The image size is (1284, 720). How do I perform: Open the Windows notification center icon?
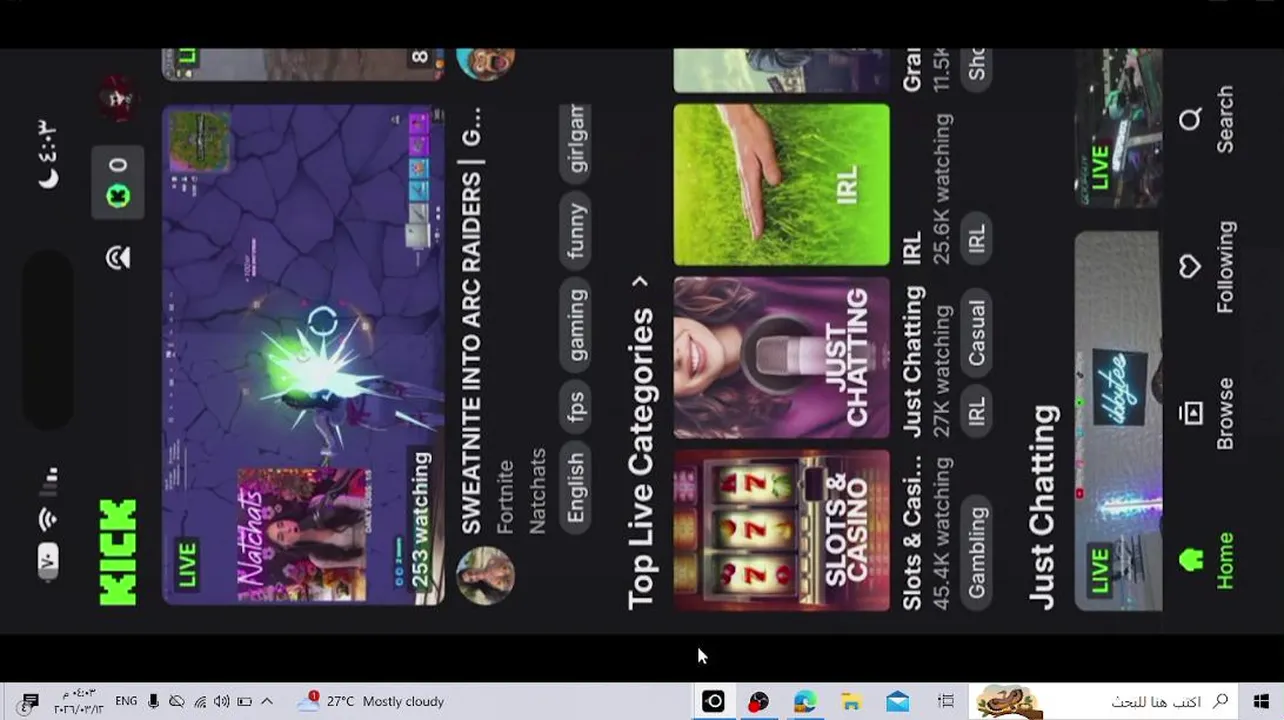[30, 701]
